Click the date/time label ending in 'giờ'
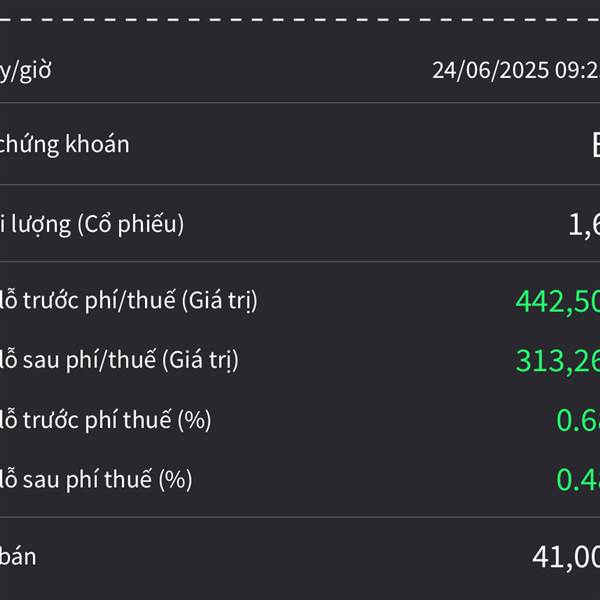This screenshot has height=600, width=600. point(25,71)
